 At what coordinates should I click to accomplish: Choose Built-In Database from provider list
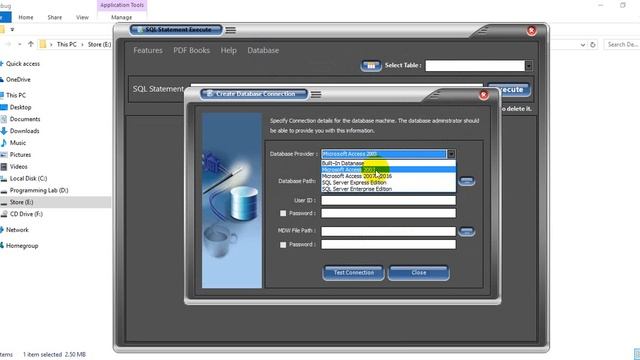(388, 163)
